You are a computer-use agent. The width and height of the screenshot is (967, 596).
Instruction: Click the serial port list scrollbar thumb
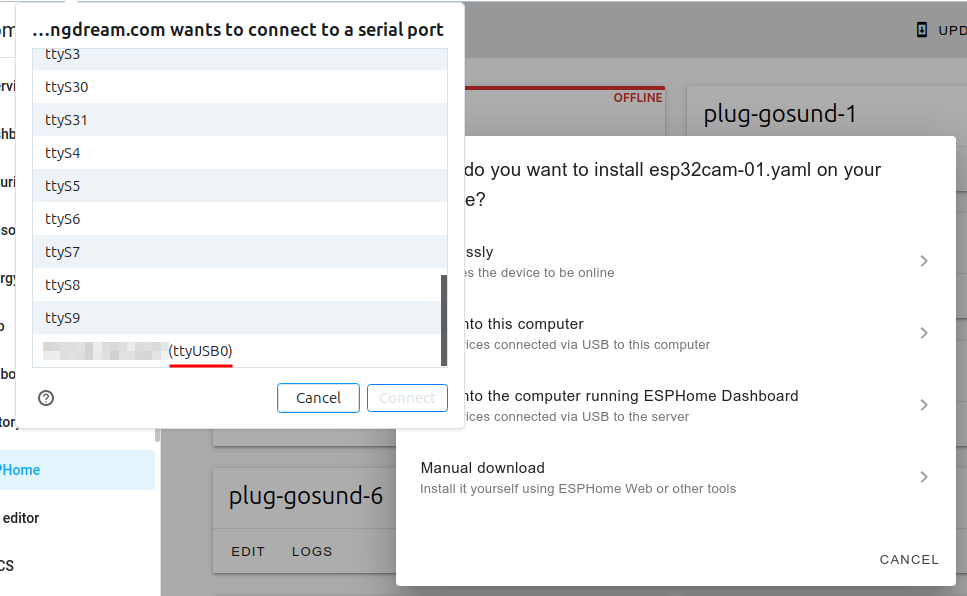pos(443,320)
